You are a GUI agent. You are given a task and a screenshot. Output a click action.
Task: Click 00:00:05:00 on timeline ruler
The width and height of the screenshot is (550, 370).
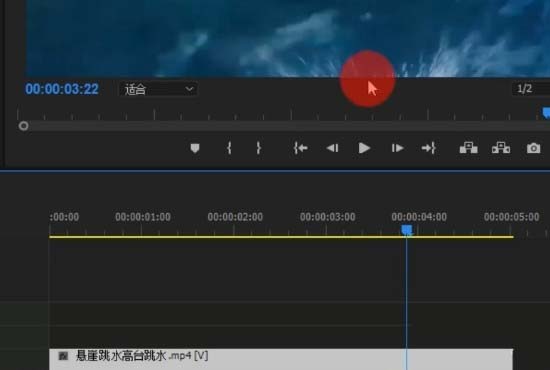(511, 217)
